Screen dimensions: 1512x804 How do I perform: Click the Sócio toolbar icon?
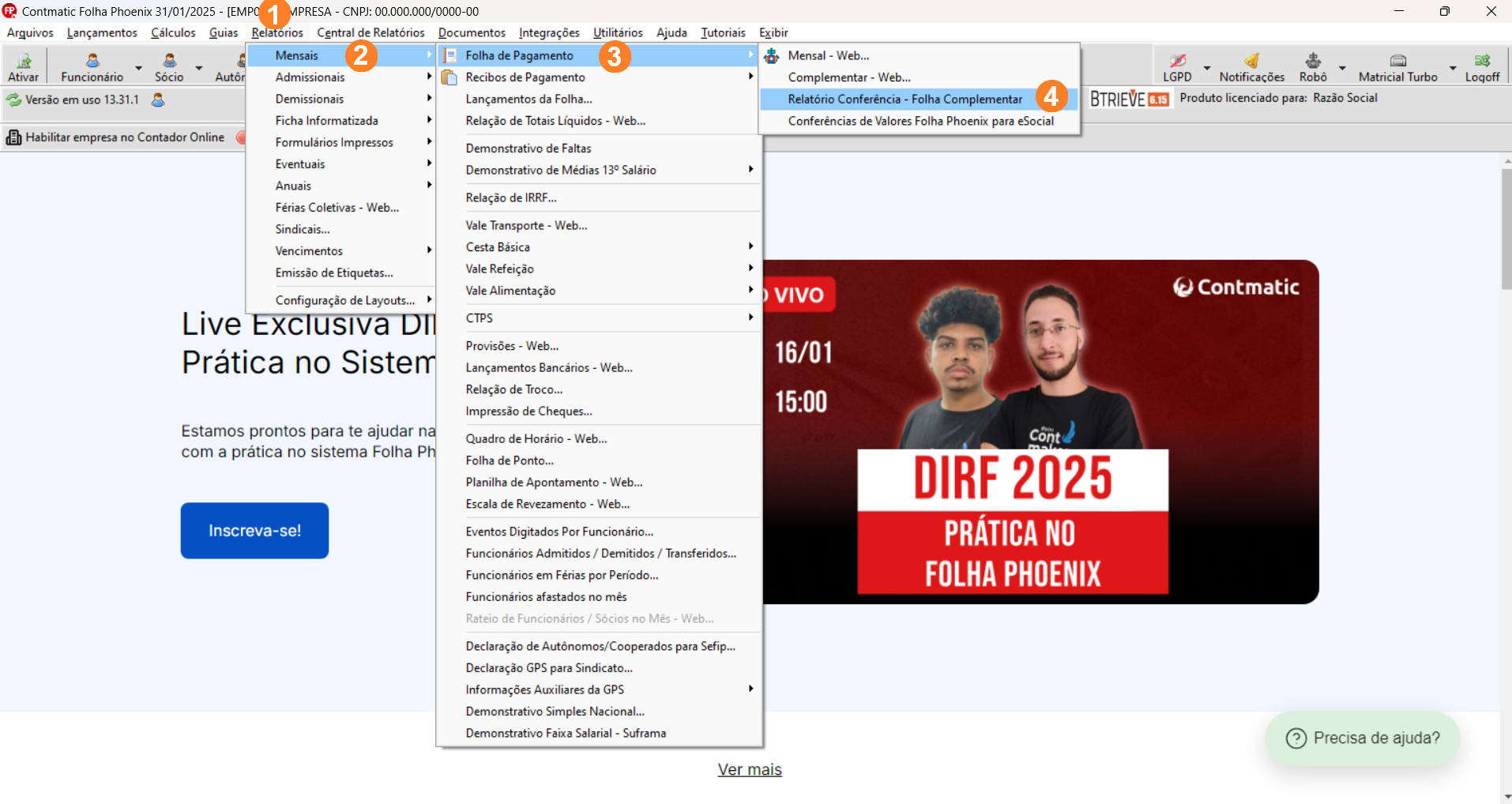(x=169, y=61)
